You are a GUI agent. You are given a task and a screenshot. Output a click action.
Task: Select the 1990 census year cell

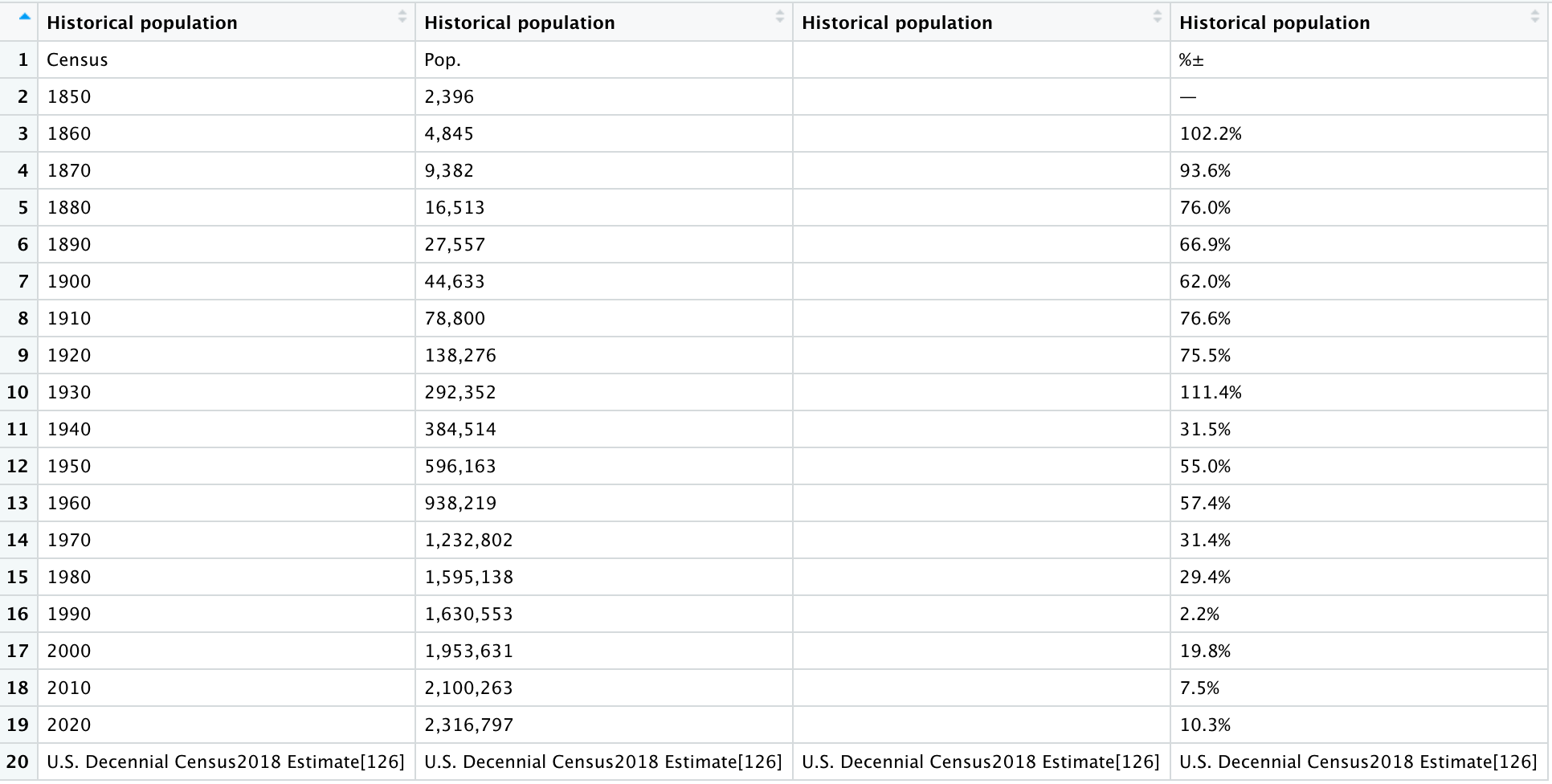point(69,615)
